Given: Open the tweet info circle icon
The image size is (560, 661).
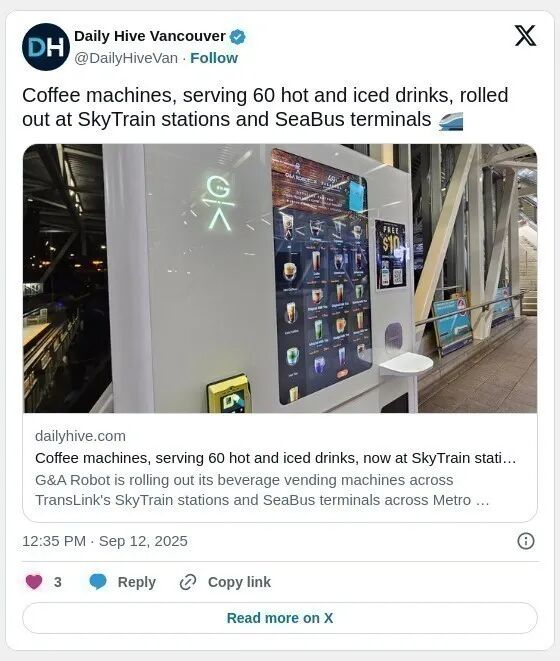Looking at the screenshot, I should pos(525,541).
